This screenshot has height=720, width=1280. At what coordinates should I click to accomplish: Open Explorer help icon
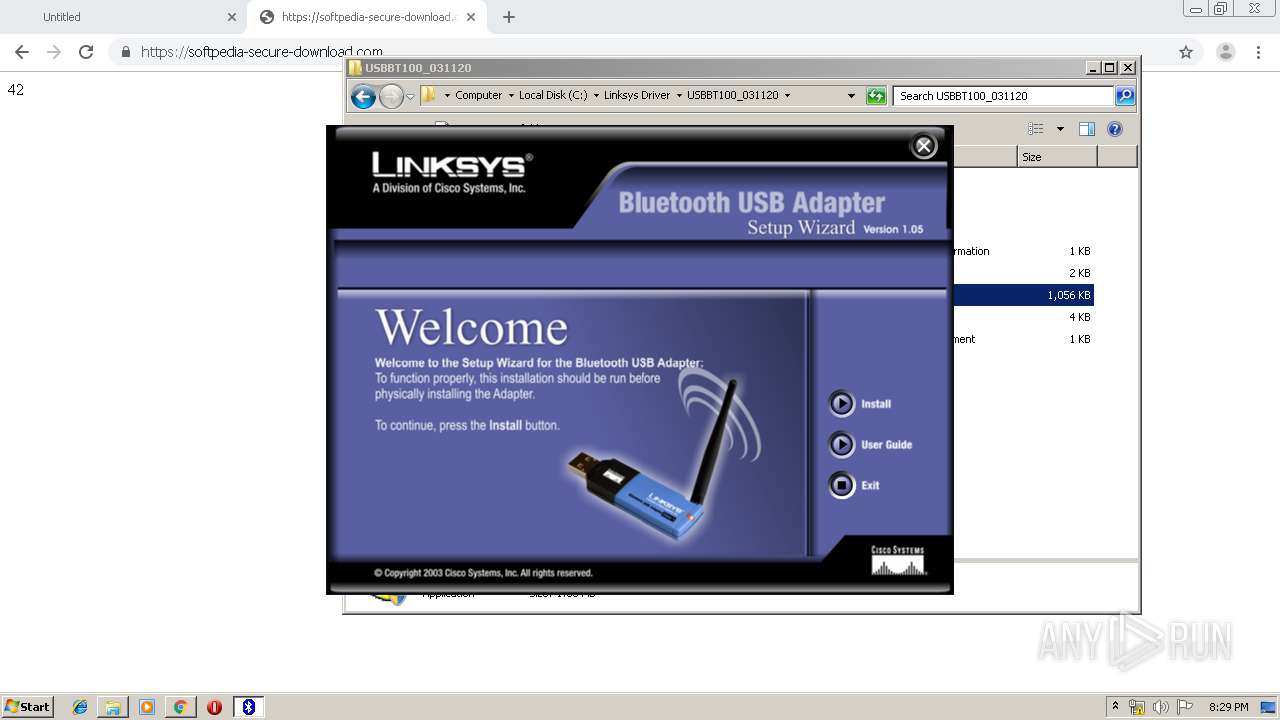click(x=1115, y=129)
